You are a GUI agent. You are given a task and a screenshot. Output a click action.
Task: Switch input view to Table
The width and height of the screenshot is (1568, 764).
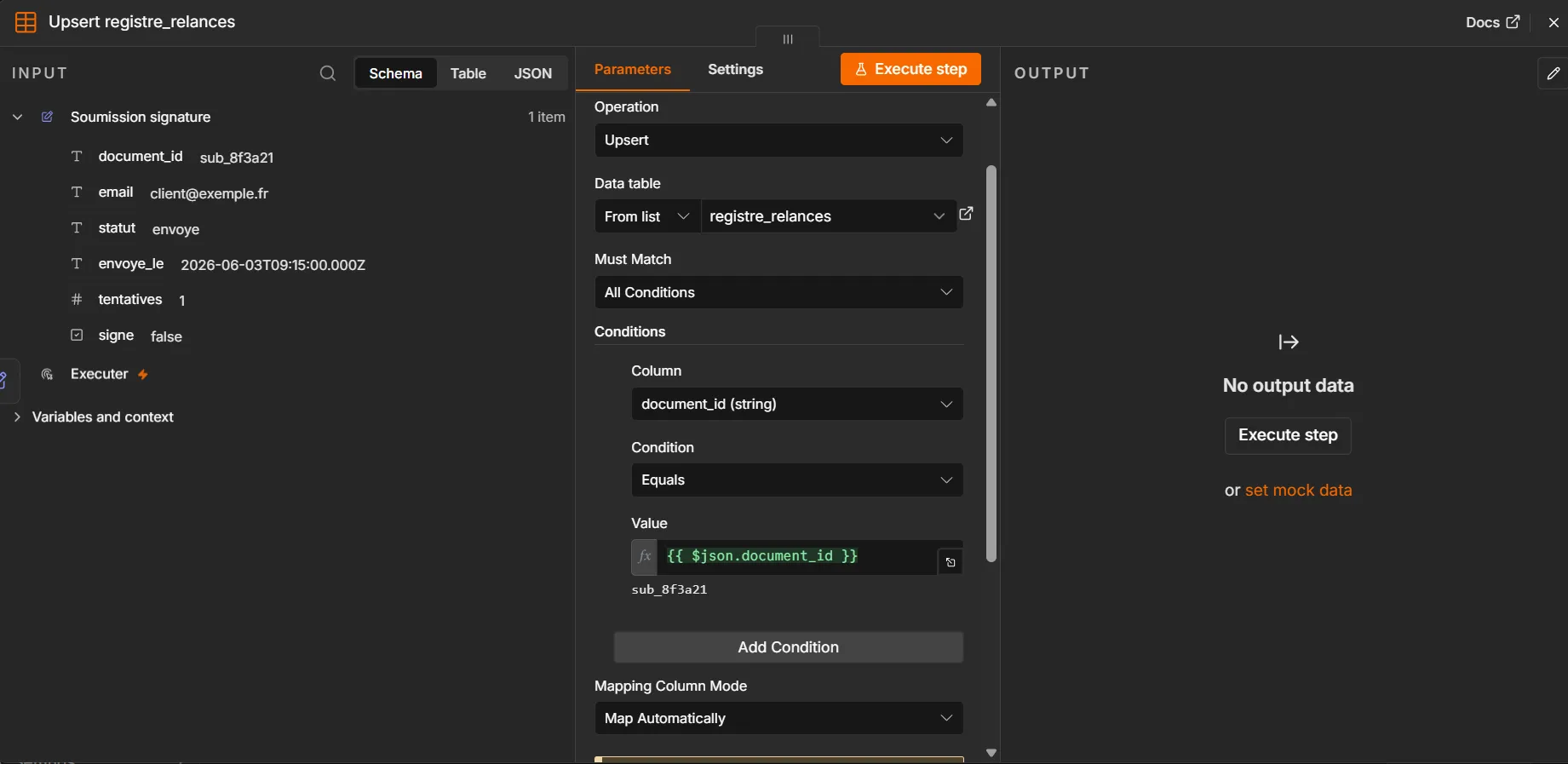[x=468, y=73]
